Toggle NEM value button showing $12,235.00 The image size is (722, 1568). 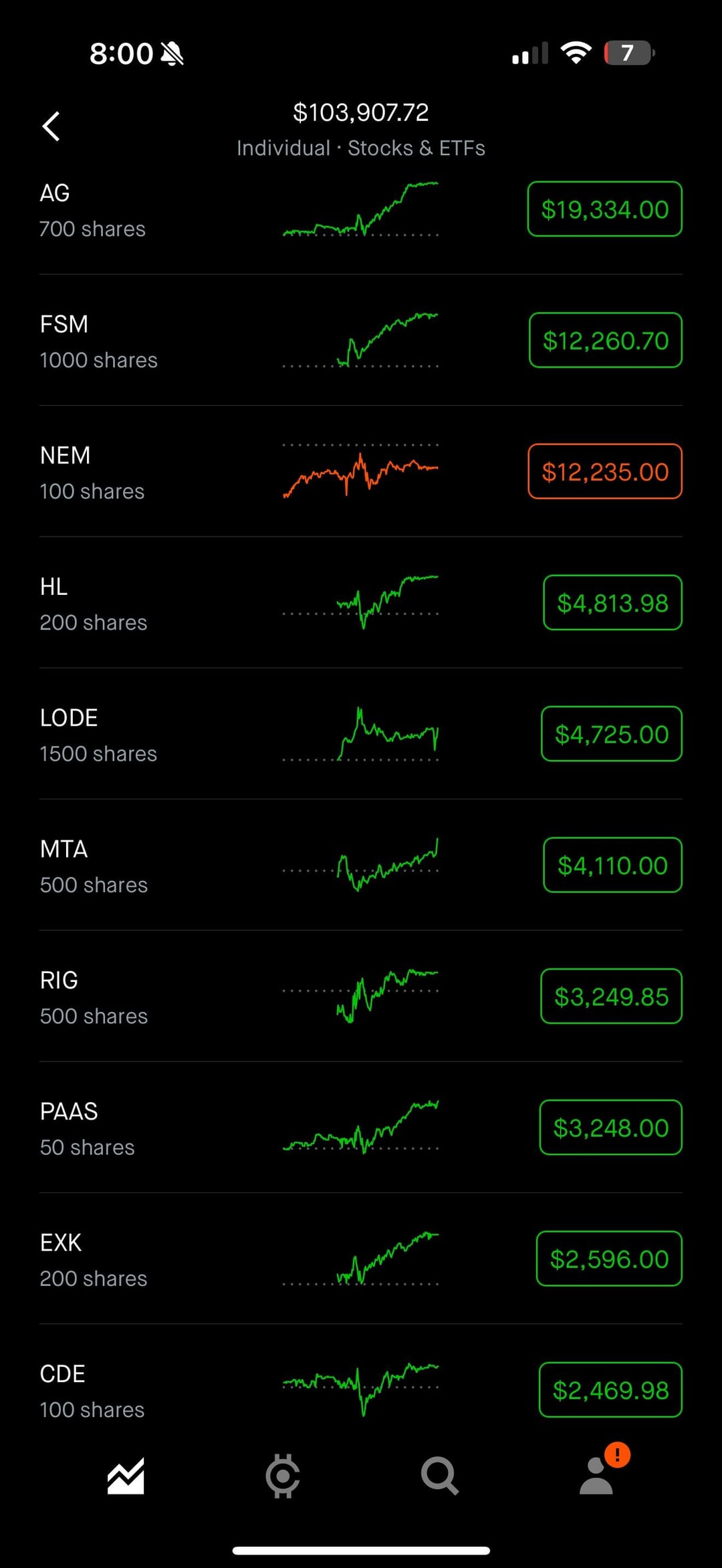pyautogui.click(x=604, y=472)
